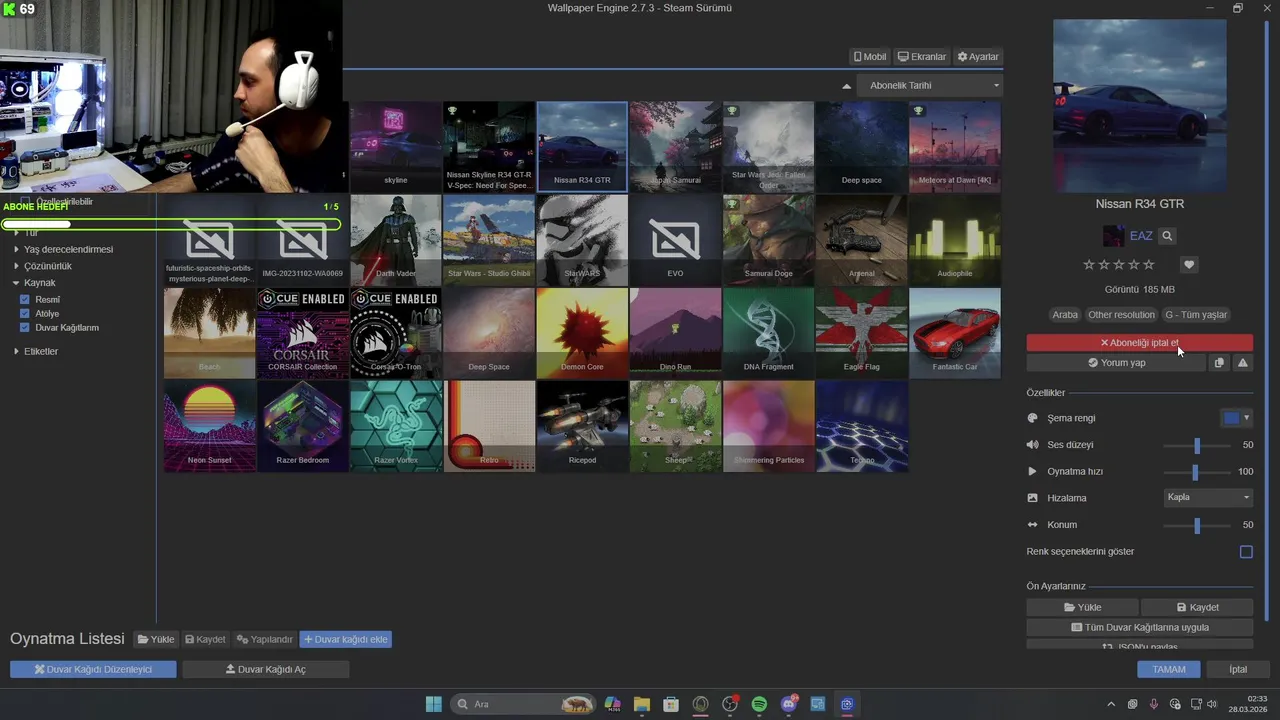The height and width of the screenshot is (720, 1280).
Task: Favorite the wallpaper with the heart icon
Action: pyautogui.click(x=1189, y=265)
